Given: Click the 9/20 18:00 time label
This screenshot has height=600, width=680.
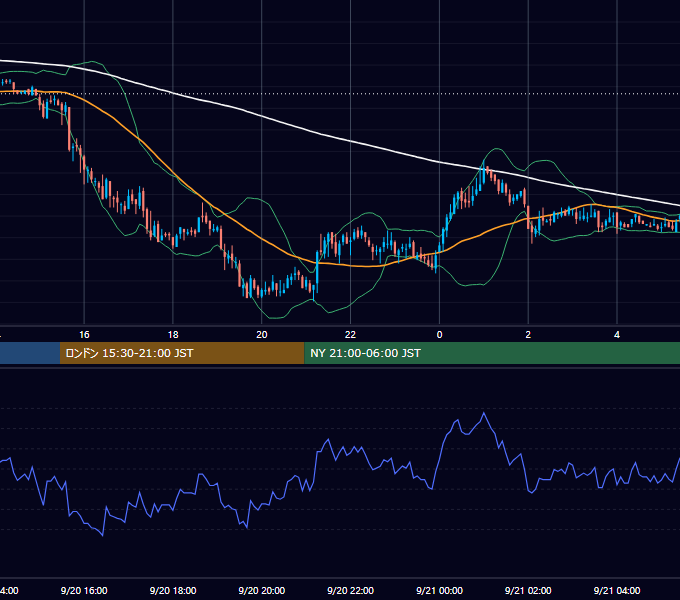Looking at the screenshot, I should point(173,590).
